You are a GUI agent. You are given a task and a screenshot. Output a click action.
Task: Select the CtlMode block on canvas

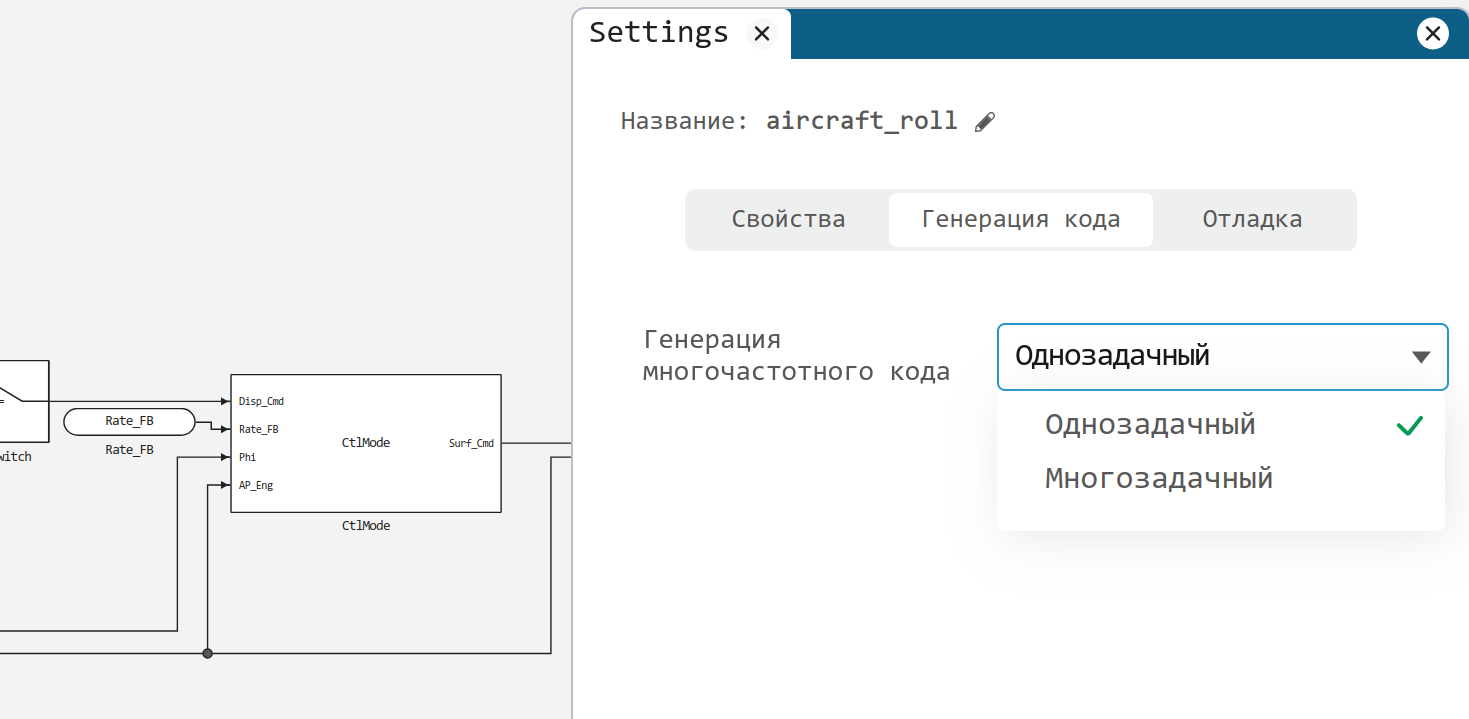coord(366,443)
